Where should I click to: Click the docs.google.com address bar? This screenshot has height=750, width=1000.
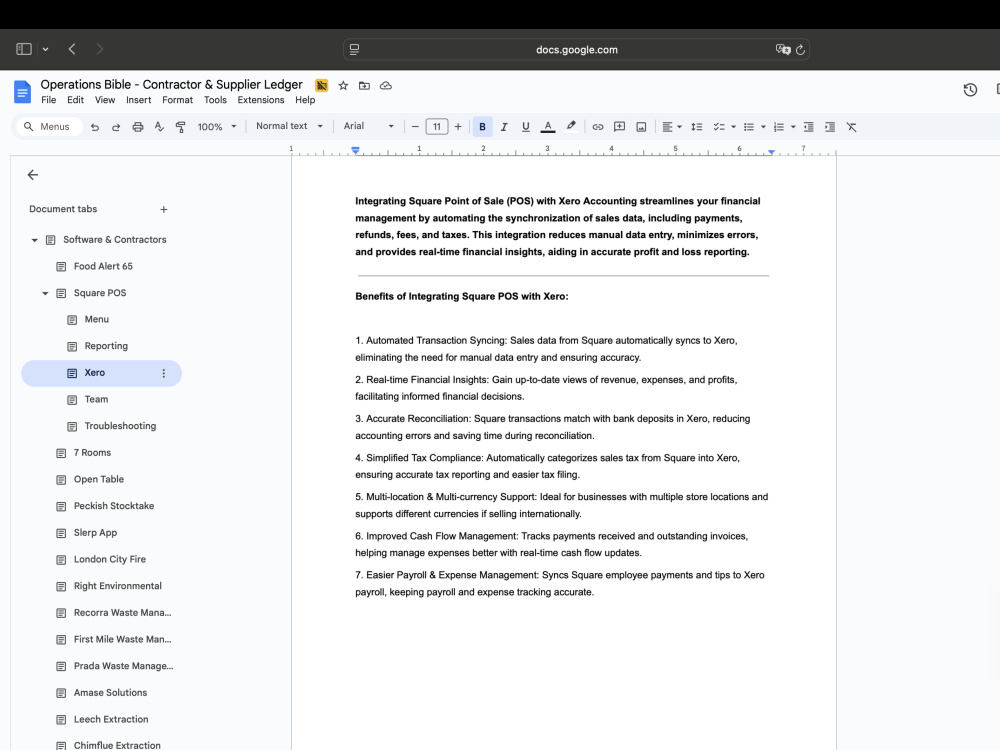(577, 50)
